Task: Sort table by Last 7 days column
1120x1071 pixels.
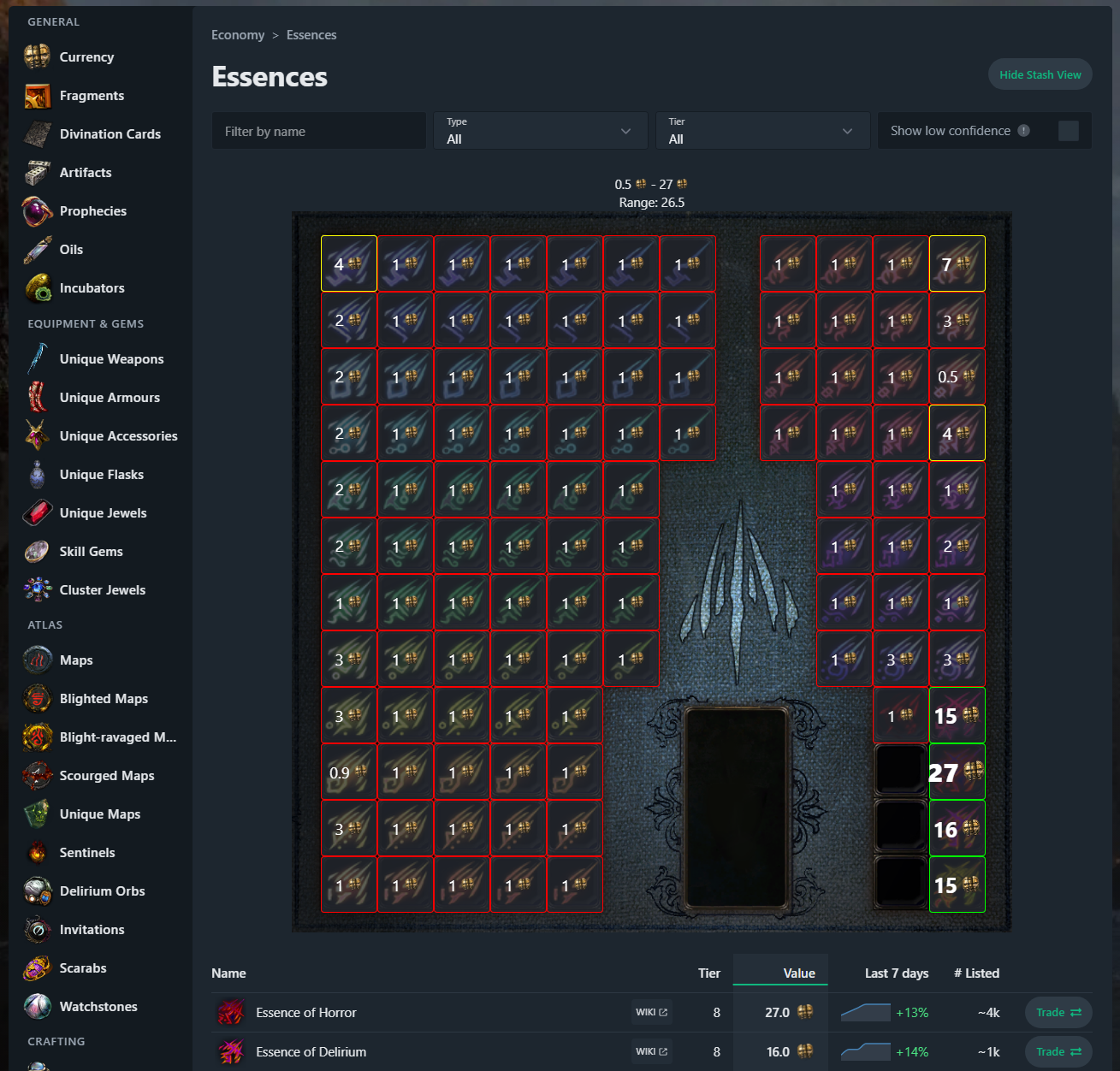Action: [x=897, y=973]
